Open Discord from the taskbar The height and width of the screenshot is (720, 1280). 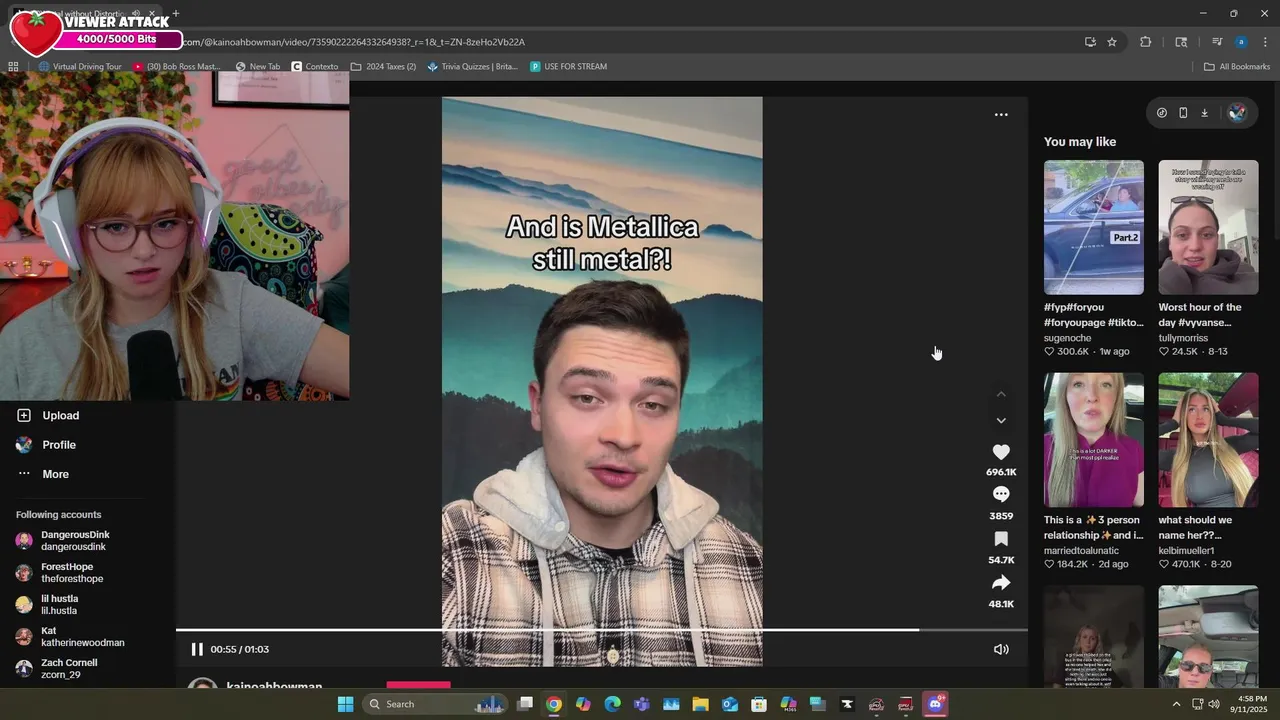(935, 704)
